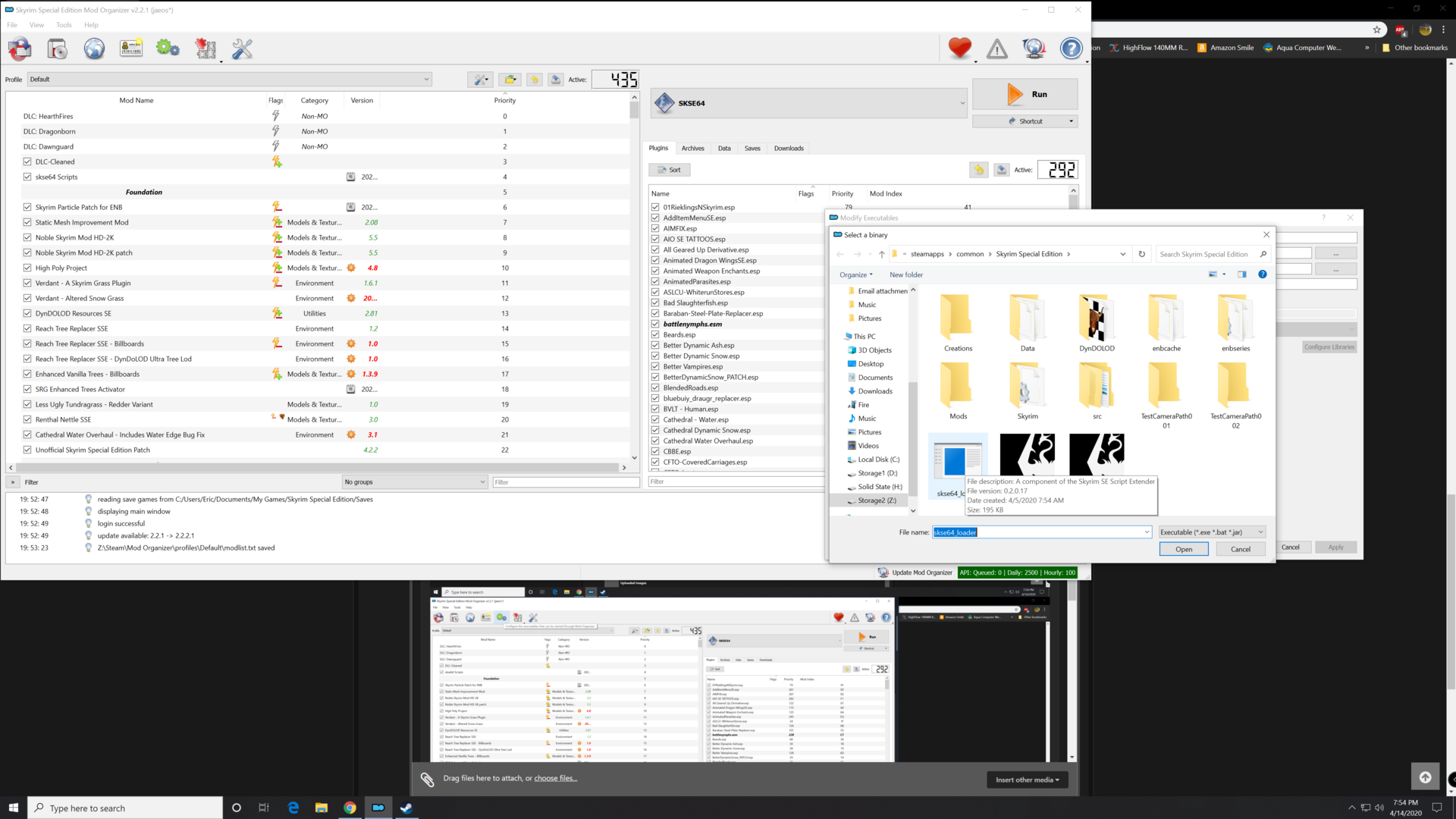This screenshot has height=819, width=1456.
Task: Click the Sort plugins button
Action: (669, 170)
